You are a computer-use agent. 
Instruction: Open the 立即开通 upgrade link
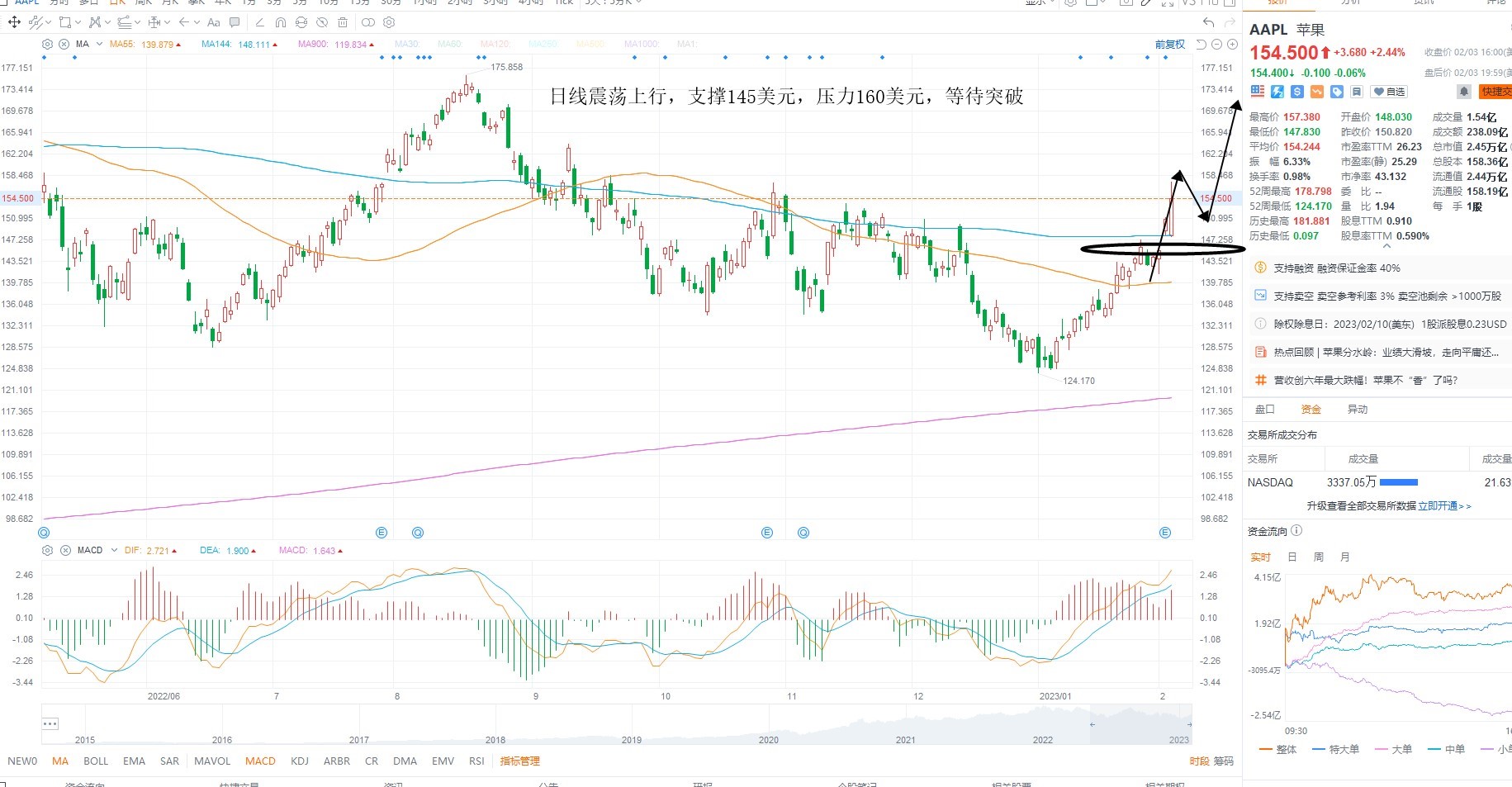(x=1444, y=506)
